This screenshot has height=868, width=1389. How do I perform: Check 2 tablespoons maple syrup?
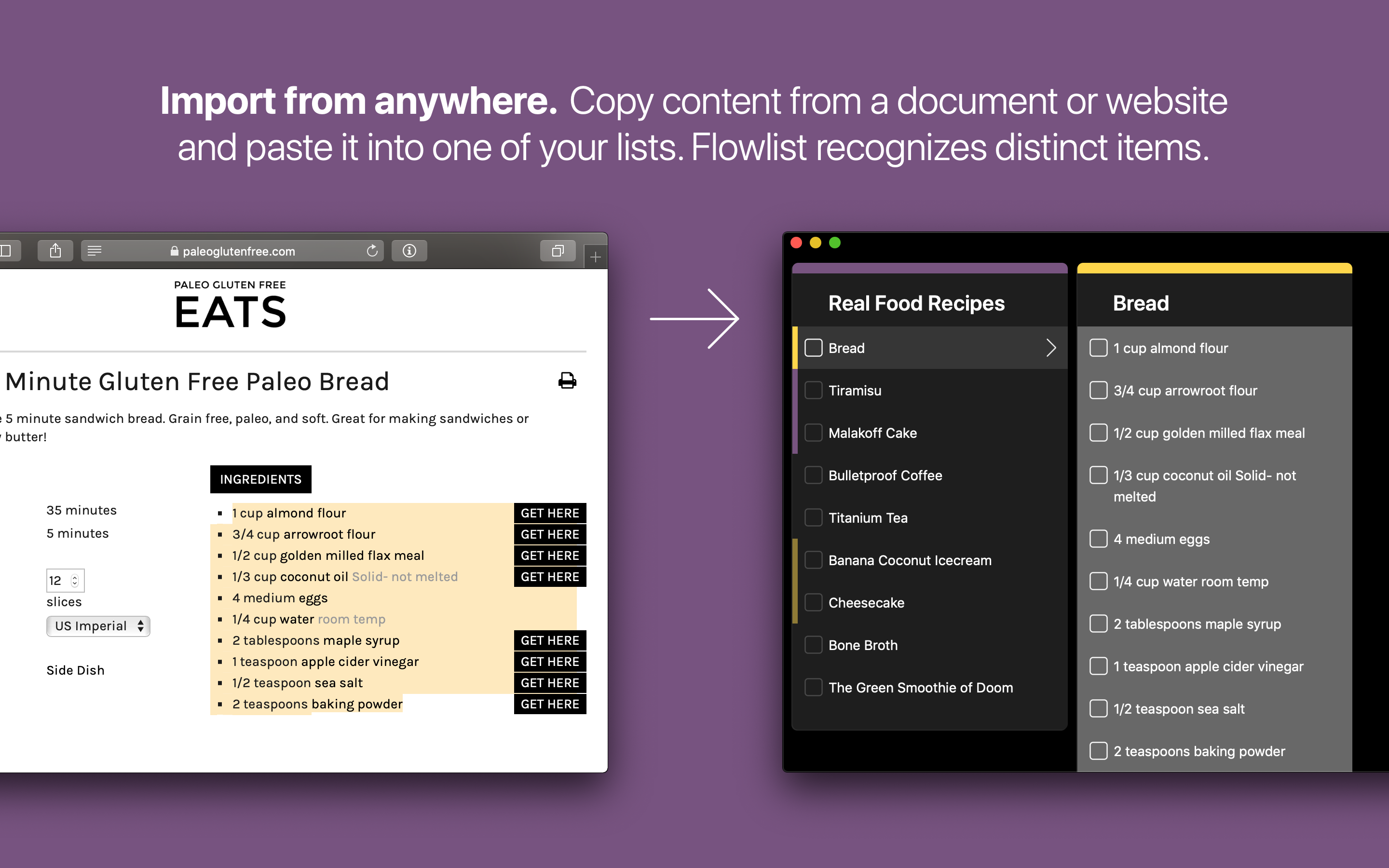(1099, 624)
